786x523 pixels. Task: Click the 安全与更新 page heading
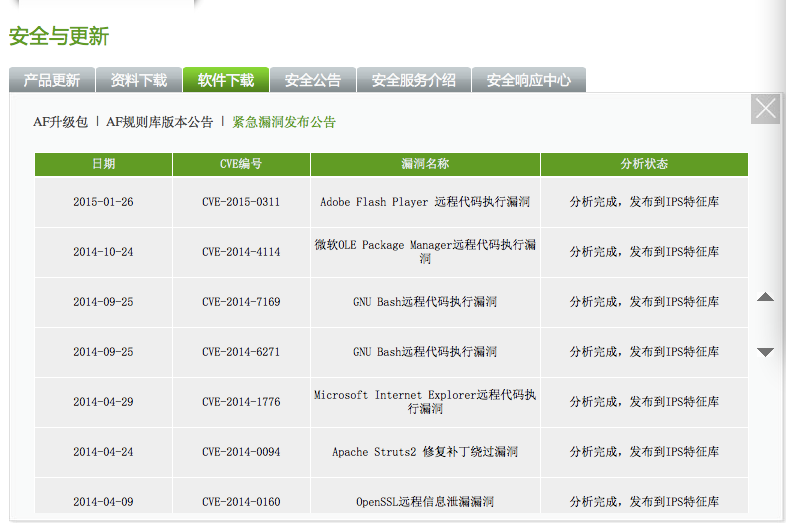tap(59, 37)
